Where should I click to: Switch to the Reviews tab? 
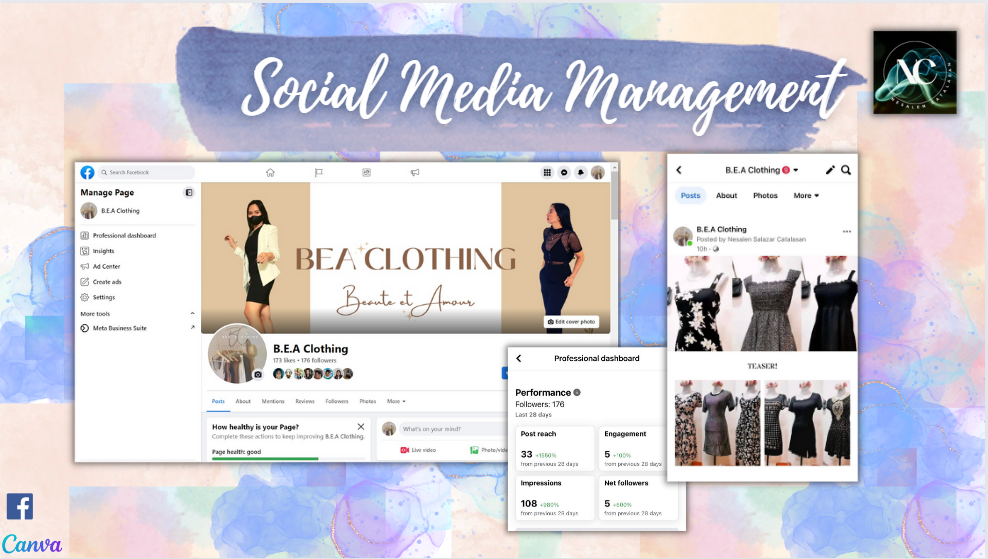(x=305, y=401)
